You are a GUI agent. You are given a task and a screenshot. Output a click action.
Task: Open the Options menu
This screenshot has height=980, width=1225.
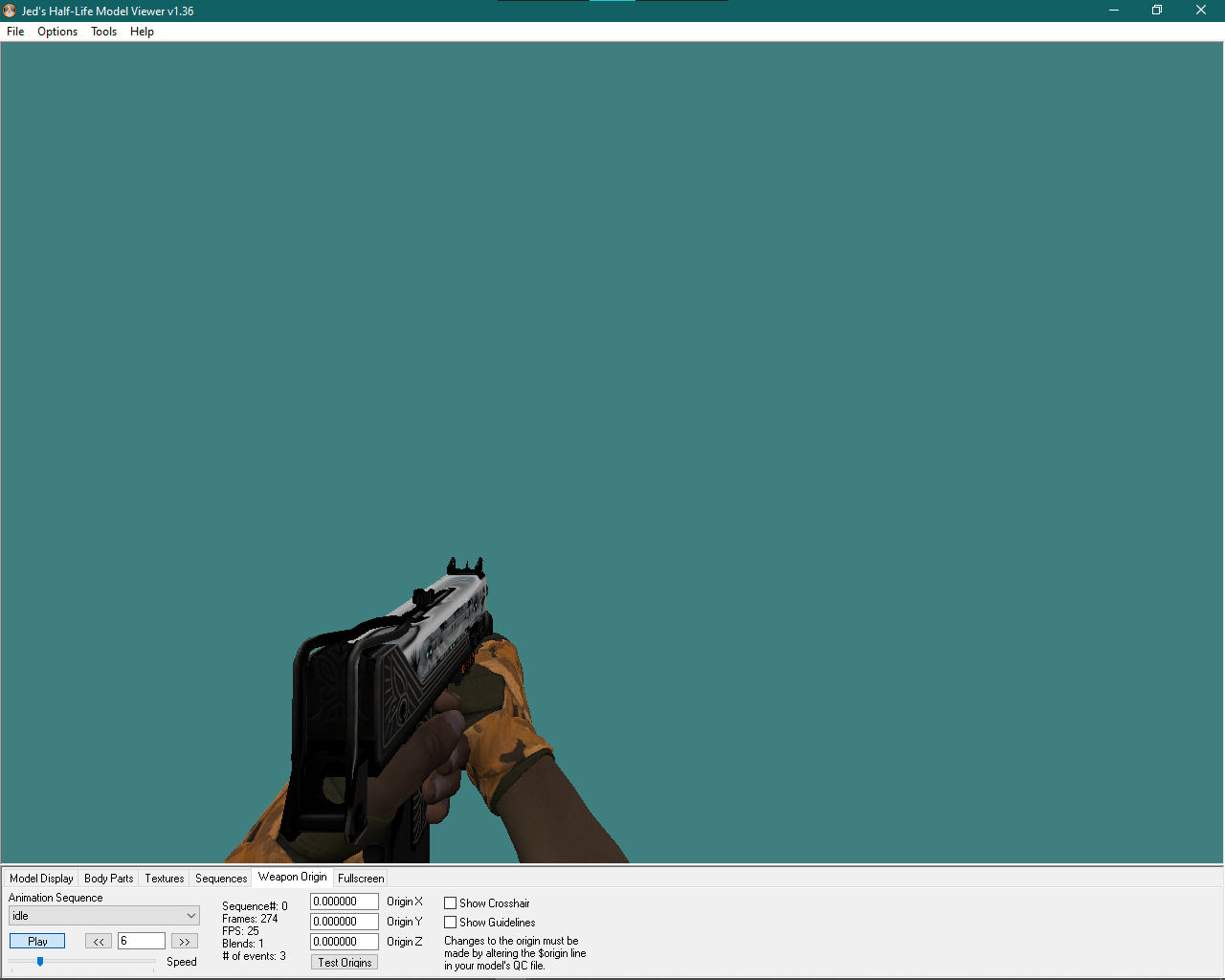(57, 32)
